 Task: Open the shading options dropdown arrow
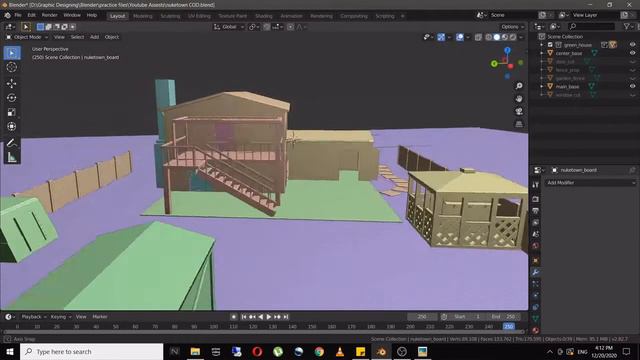click(x=521, y=37)
